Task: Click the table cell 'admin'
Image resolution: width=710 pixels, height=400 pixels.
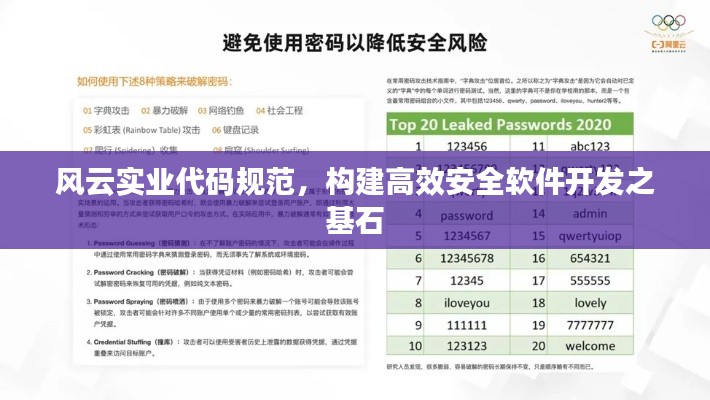Action: pos(590,213)
